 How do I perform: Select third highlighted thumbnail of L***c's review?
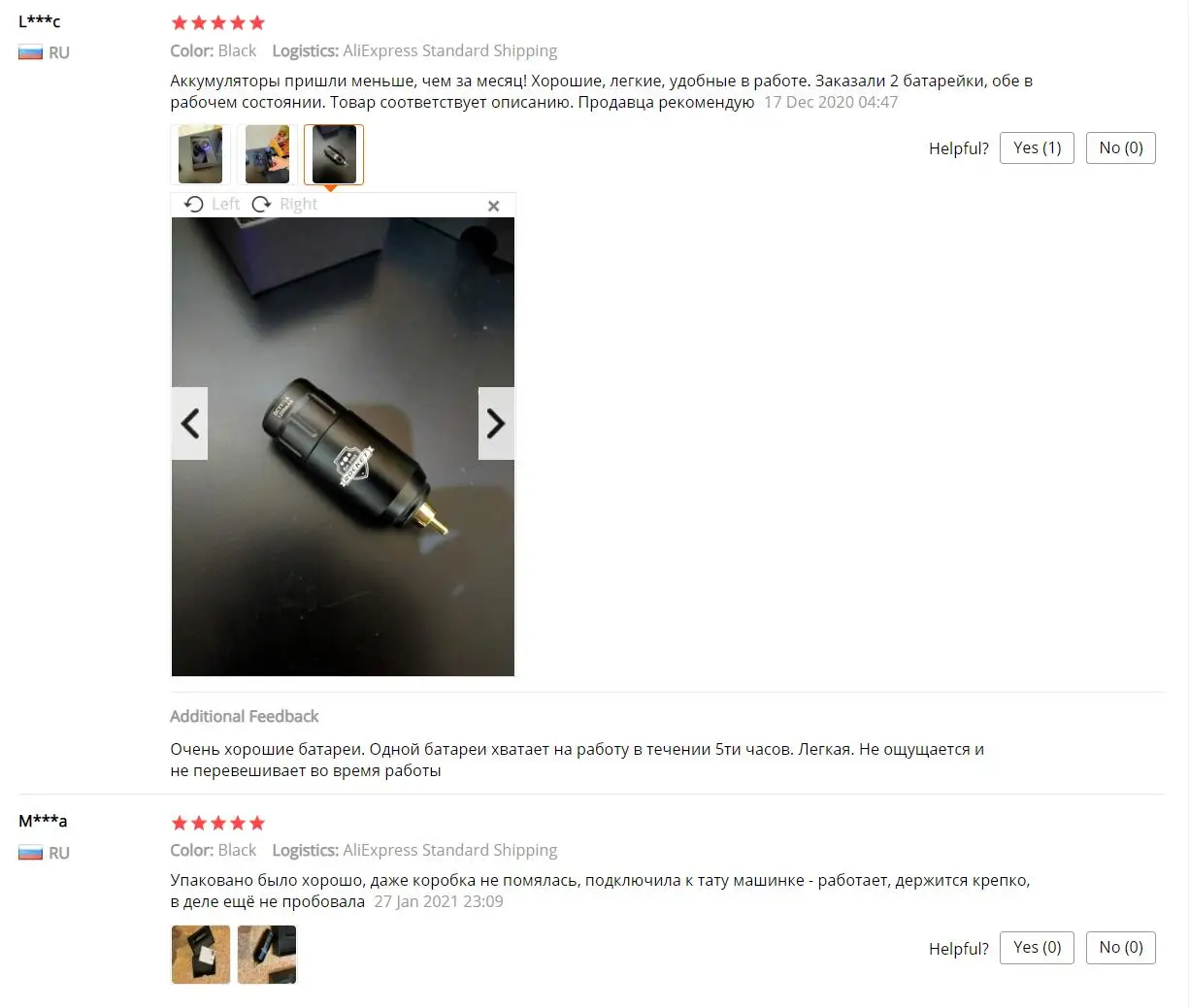(334, 154)
